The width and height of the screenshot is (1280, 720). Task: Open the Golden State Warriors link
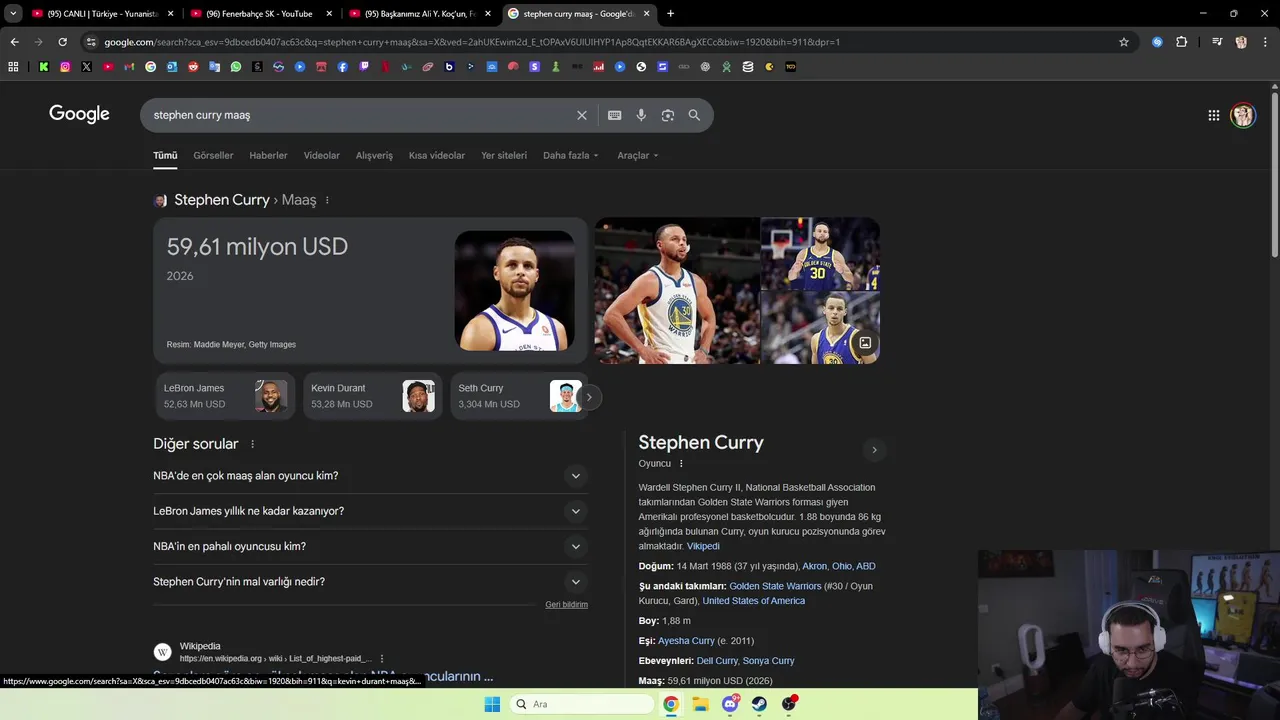pos(775,586)
